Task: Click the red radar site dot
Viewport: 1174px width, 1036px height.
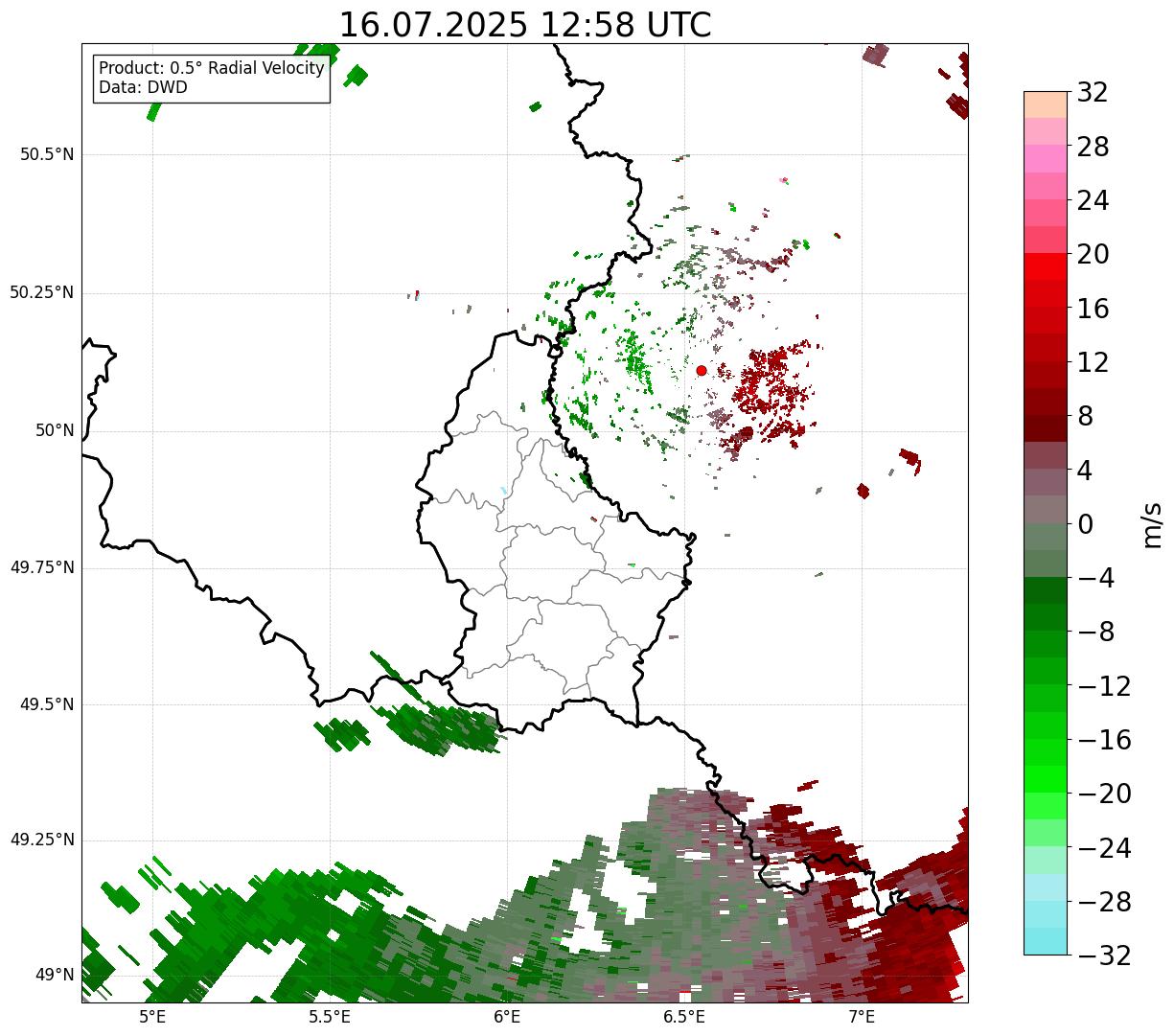Action: [x=702, y=370]
